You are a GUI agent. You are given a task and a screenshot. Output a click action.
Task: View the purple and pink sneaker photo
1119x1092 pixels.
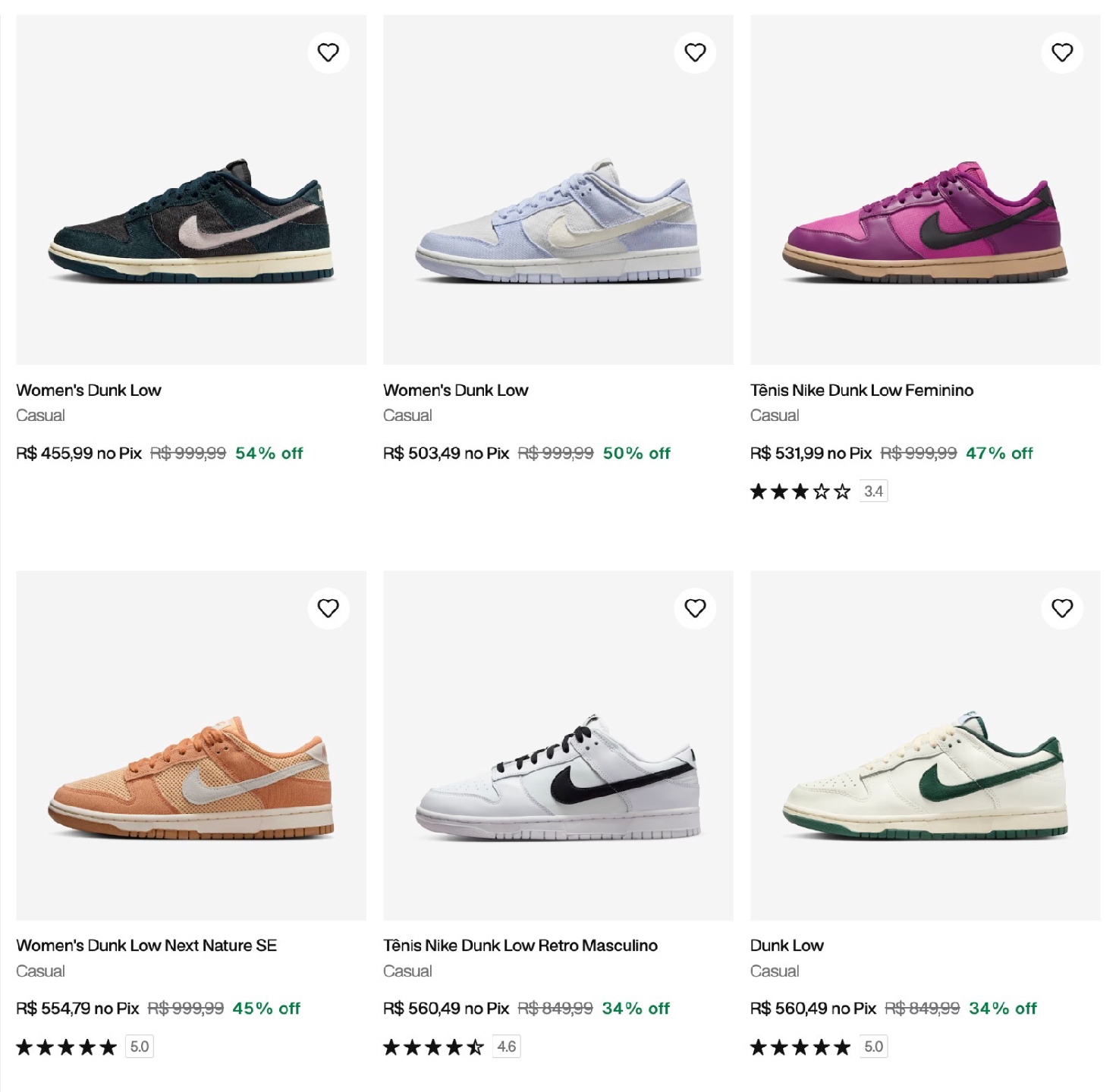925,220
